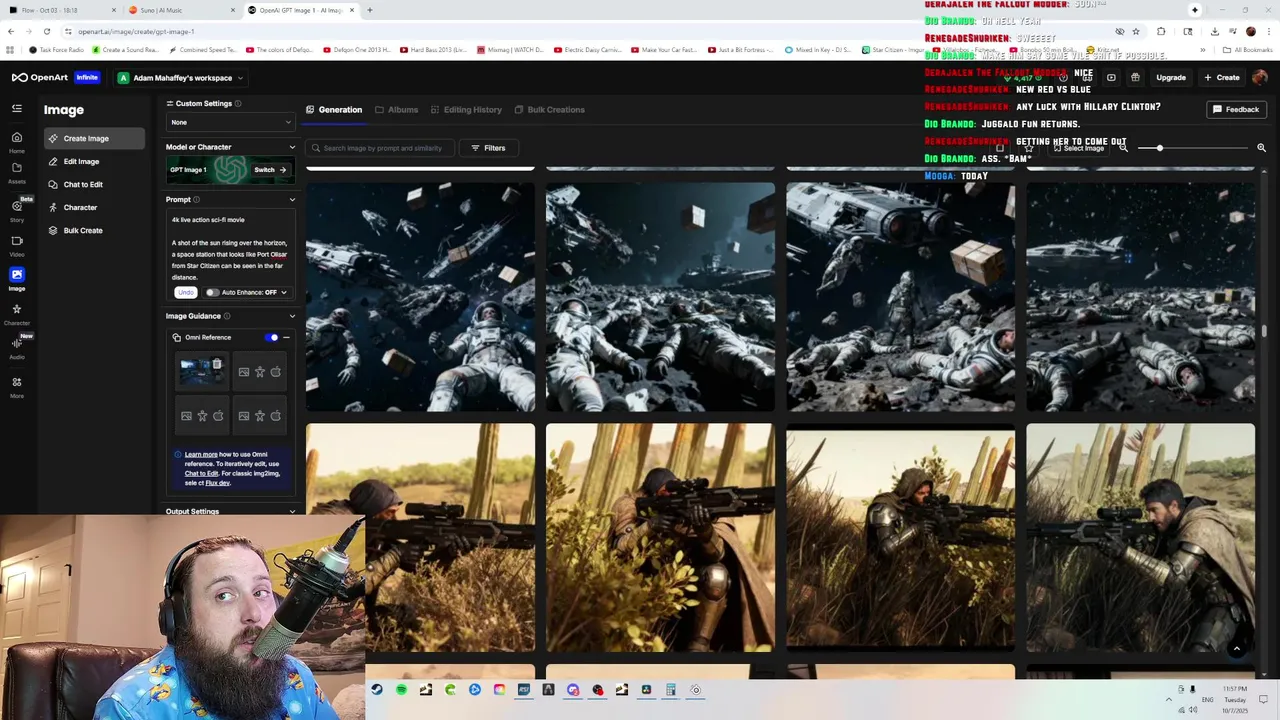Viewport: 1280px width, 720px height.
Task: Switch to Generation tab
Action: point(334,110)
